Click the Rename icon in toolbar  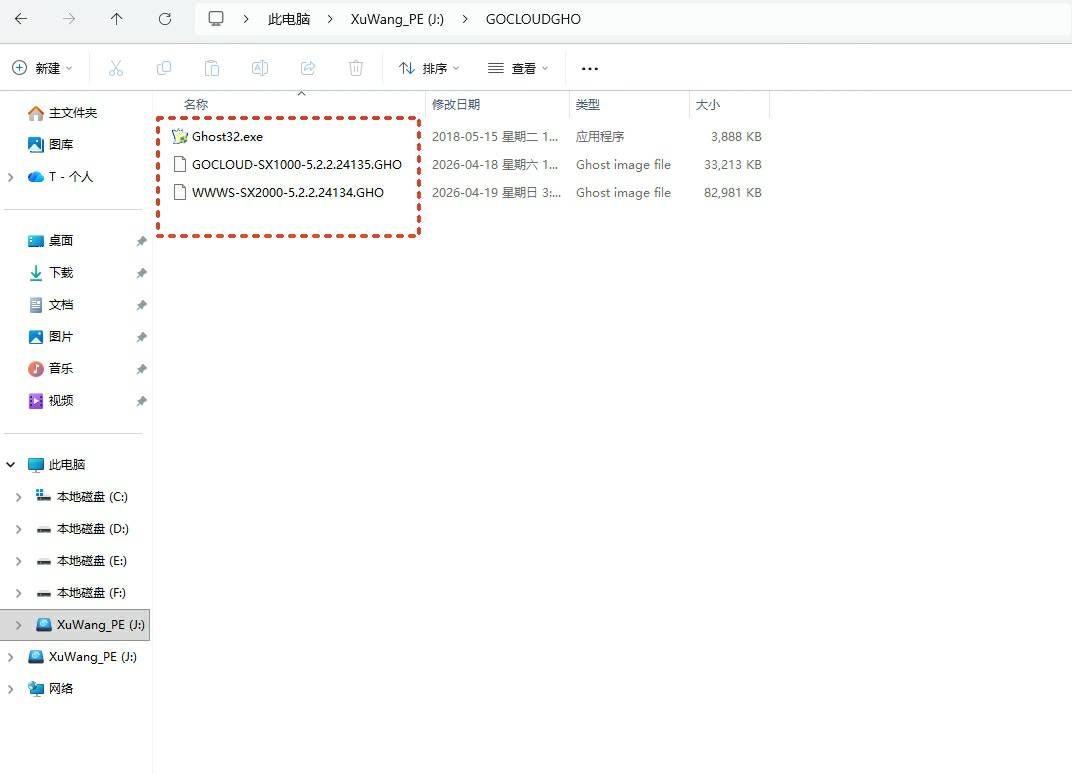click(260, 68)
